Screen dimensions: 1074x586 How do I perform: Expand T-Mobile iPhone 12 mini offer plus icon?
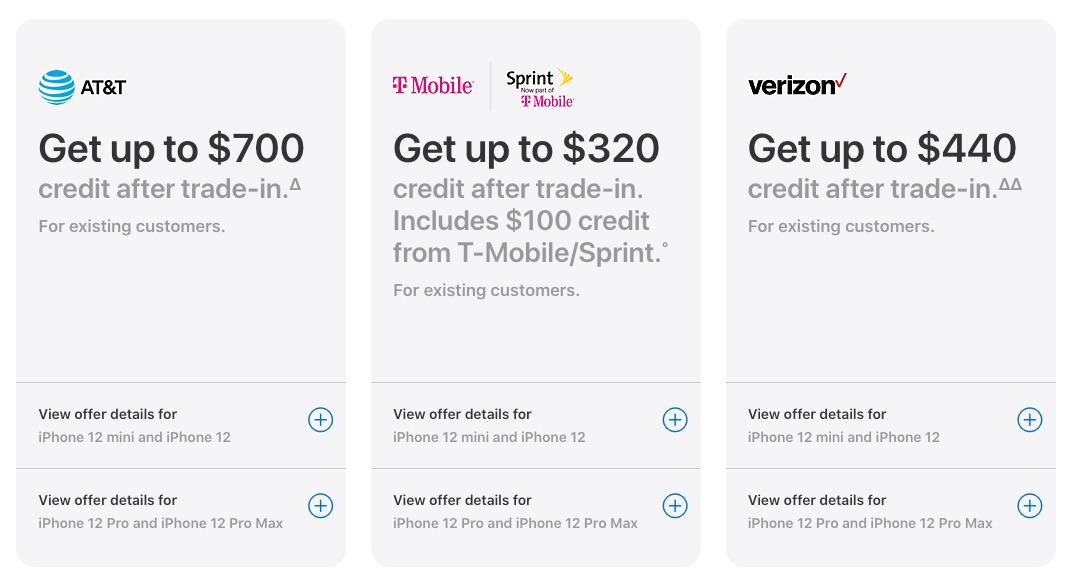coord(675,420)
